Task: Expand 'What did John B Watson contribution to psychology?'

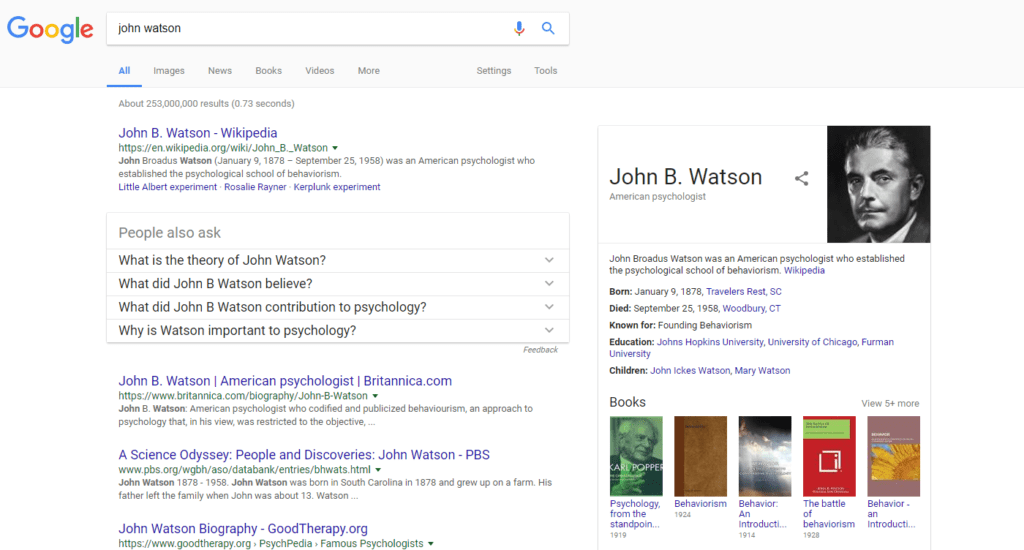Action: (x=338, y=307)
